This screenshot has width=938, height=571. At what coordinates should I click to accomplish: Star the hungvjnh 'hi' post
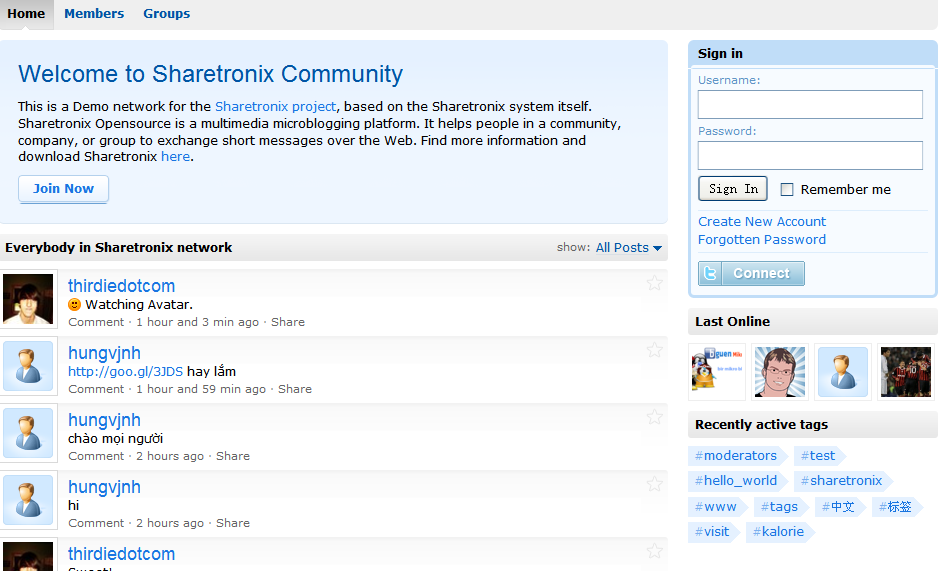click(654, 484)
